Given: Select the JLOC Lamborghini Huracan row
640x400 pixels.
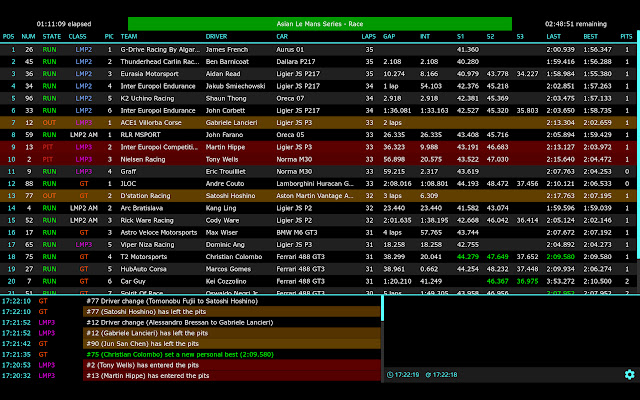Looking at the screenshot, I should [x=318, y=184].
